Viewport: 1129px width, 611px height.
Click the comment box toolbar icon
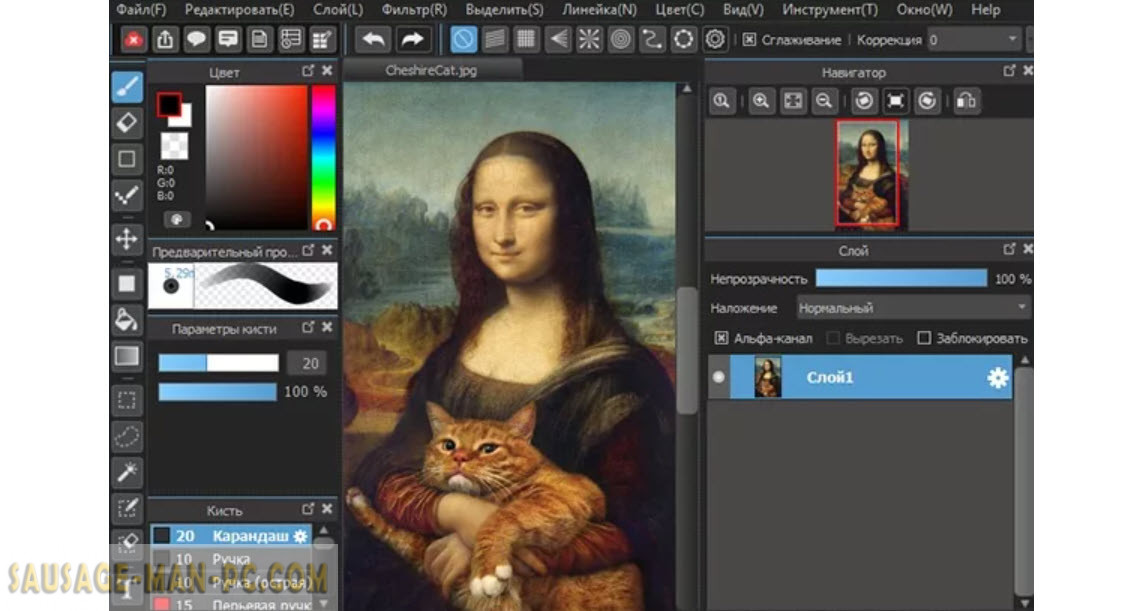pyautogui.click(x=228, y=40)
